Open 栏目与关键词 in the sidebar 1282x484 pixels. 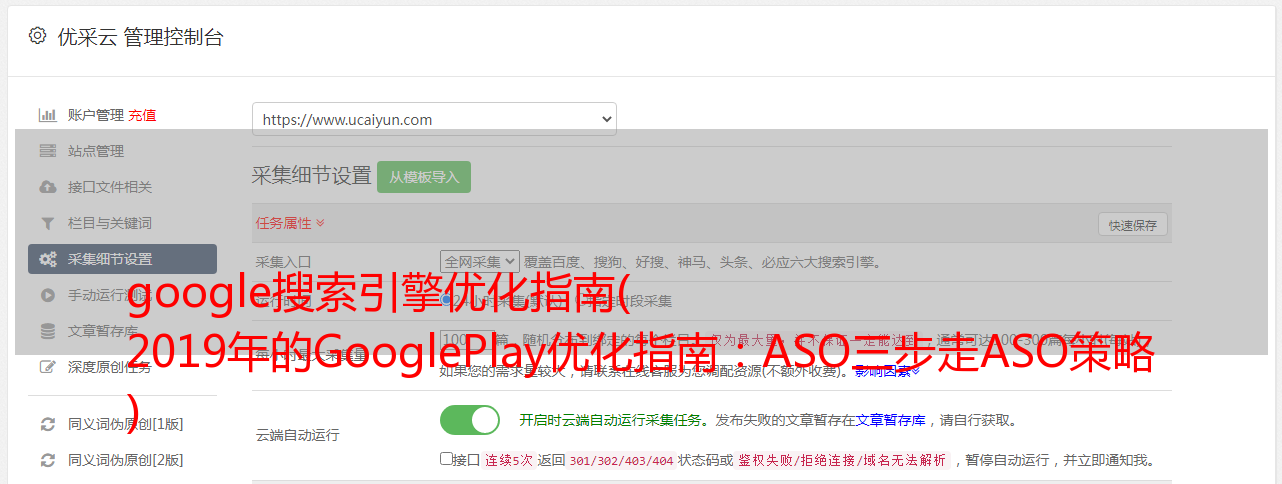coord(110,223)
